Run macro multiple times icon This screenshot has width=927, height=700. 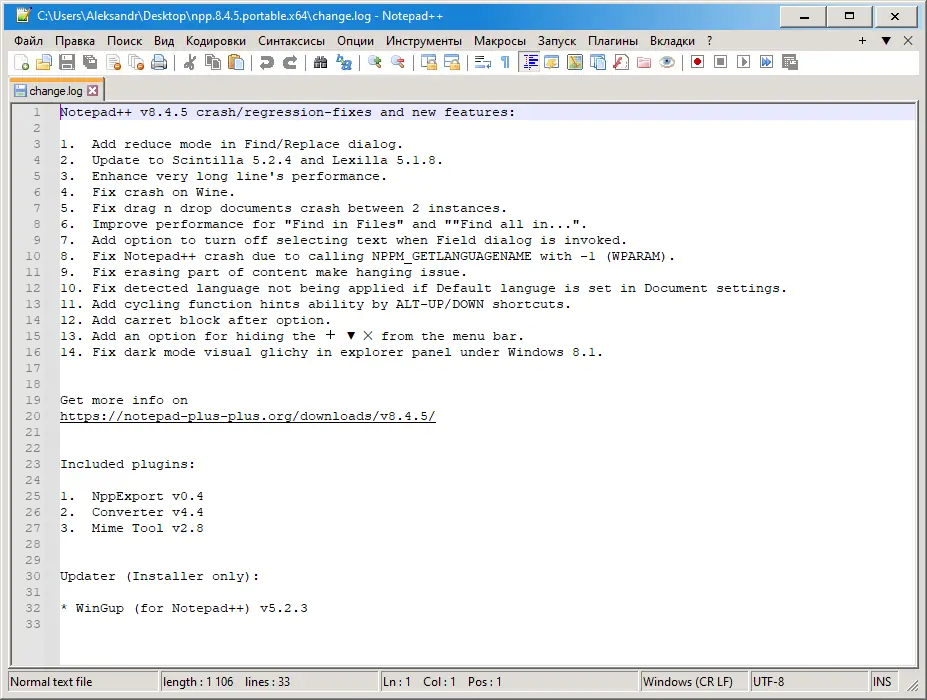[766, 62]
